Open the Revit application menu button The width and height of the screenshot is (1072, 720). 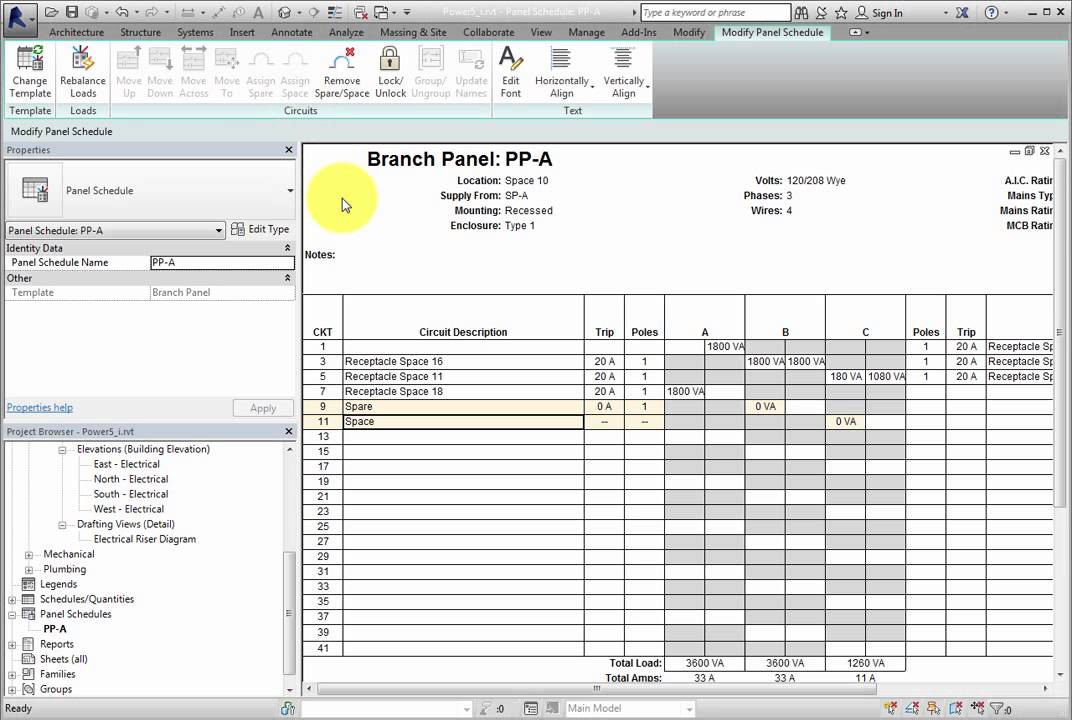point(19,18)
